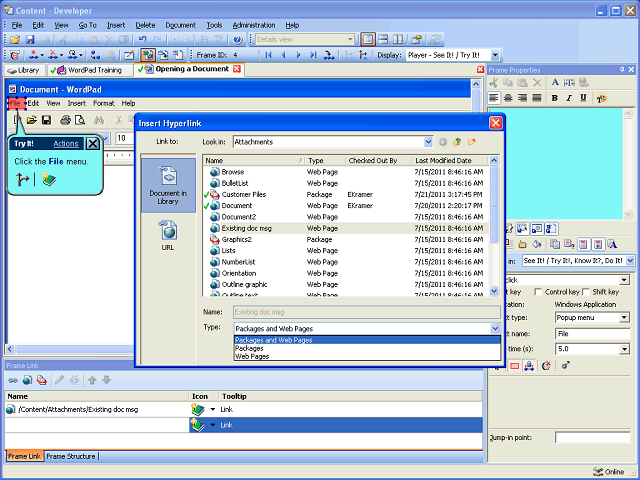Go to the first frame icon
640x480 pixels.
pyautogui.click(x=268, y=55)
